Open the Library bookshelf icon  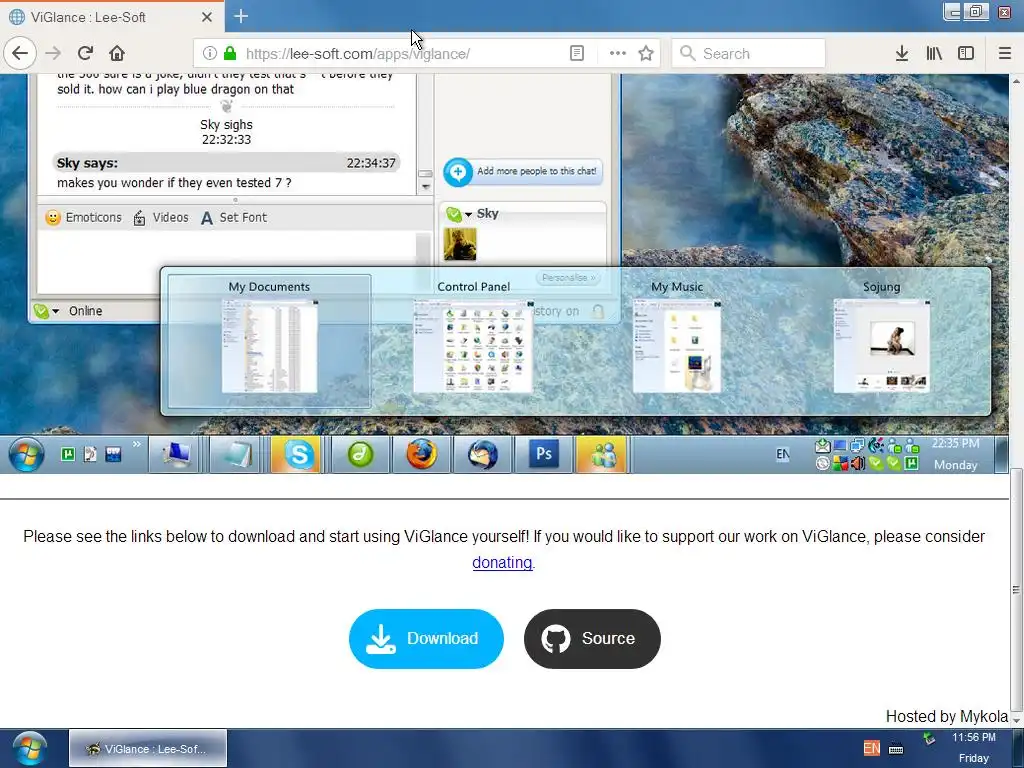pos(934,54)
